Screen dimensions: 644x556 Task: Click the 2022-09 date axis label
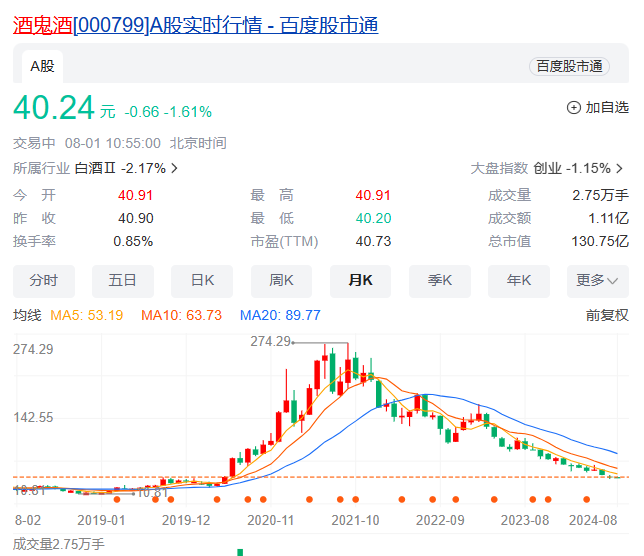pyautogui.click(x=440, y=520)
